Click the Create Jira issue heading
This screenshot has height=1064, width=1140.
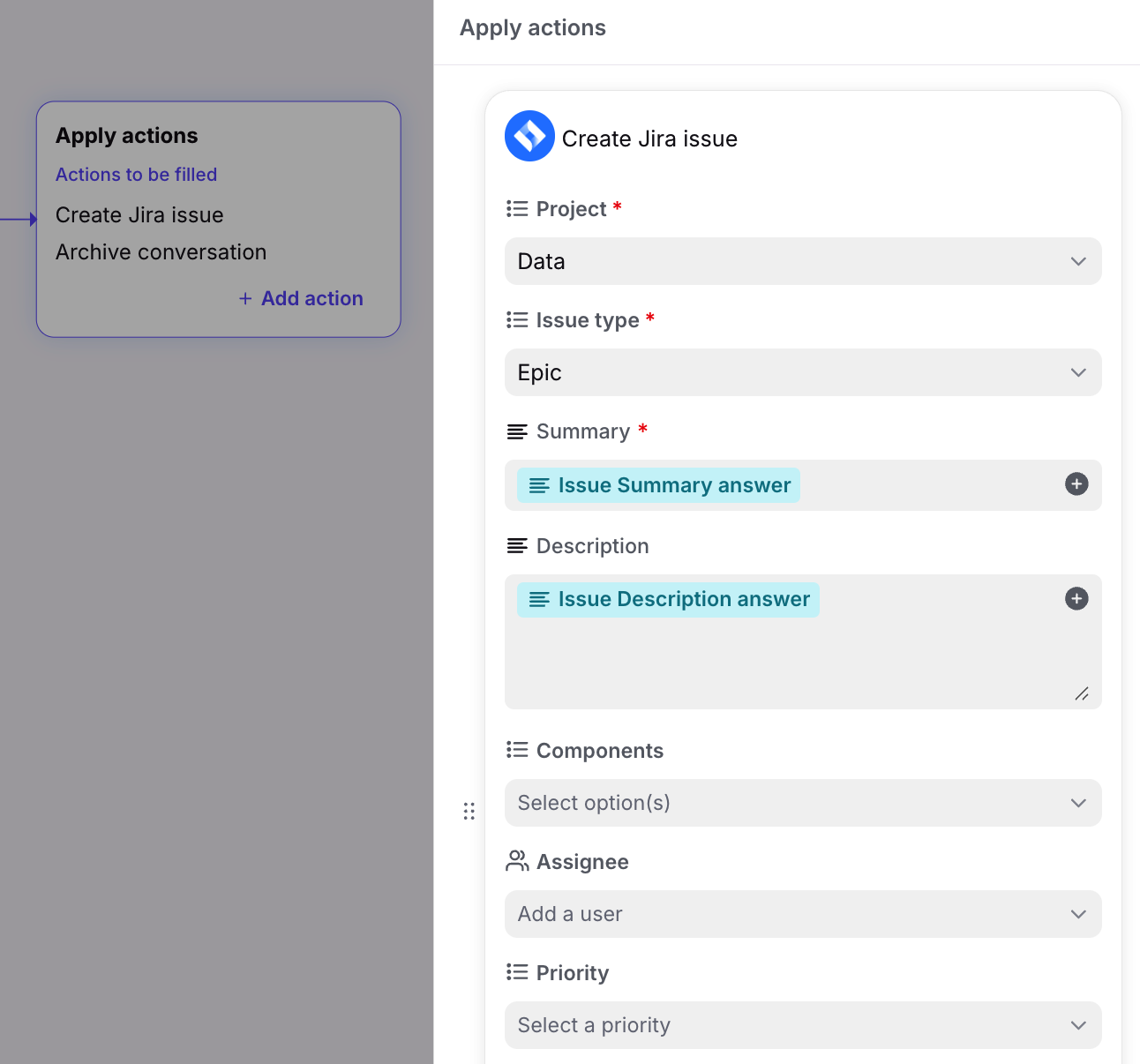[649, 139]
